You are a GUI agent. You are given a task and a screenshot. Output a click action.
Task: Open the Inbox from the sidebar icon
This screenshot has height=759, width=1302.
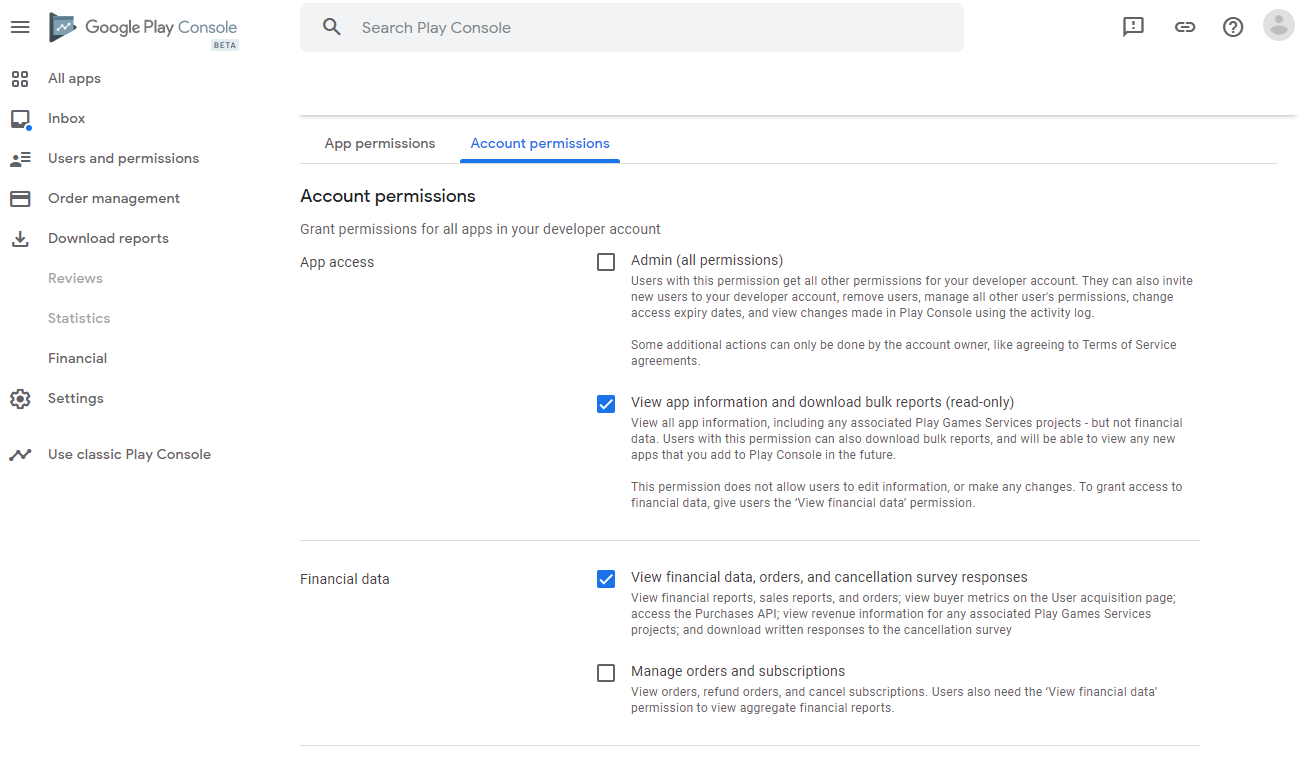pyautogui.click(x=20, y=118)
